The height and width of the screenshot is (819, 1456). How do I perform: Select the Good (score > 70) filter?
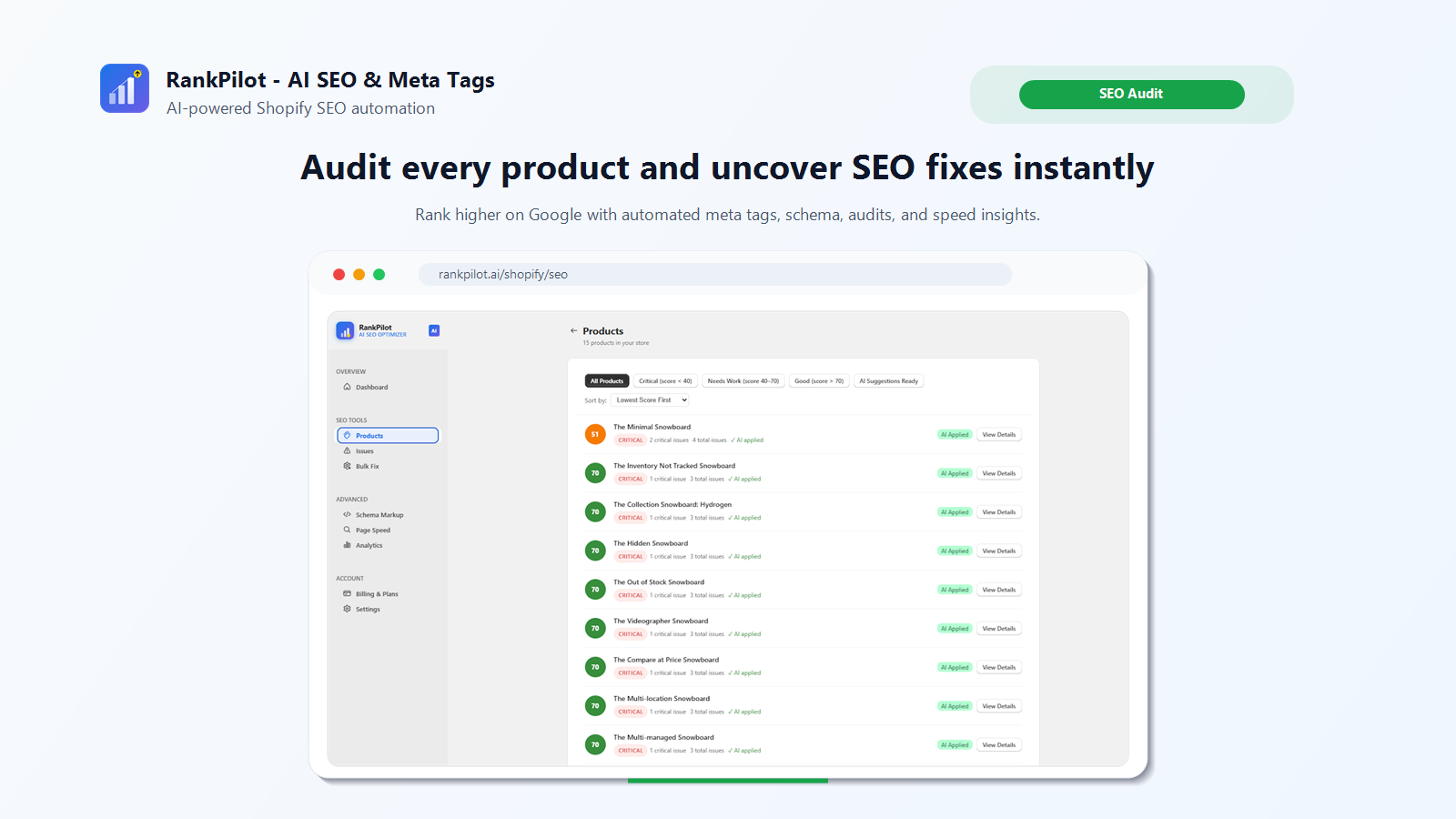click(819, 381)
